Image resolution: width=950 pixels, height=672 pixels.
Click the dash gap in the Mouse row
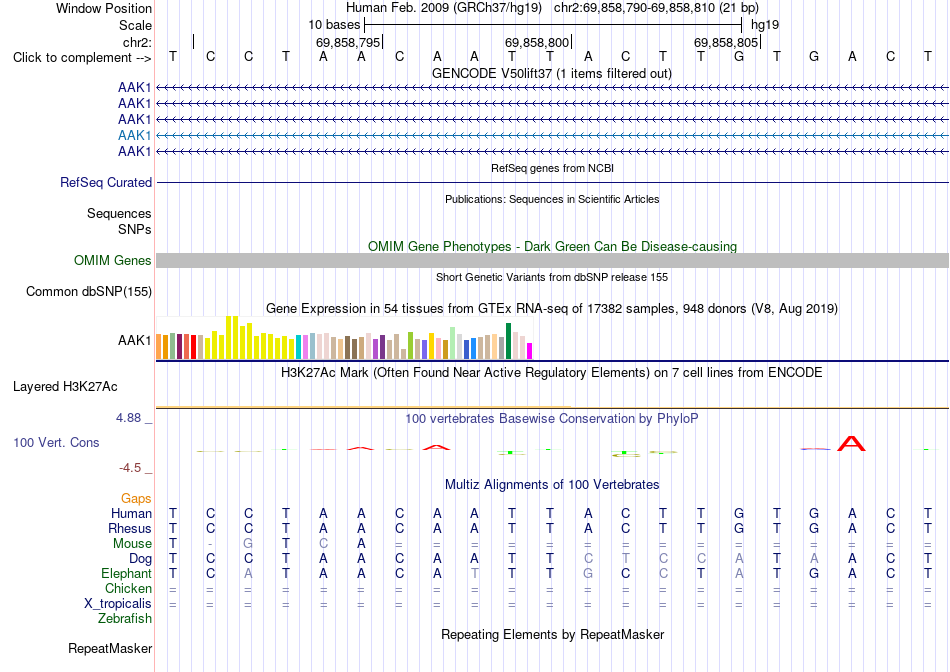point(210,544)
